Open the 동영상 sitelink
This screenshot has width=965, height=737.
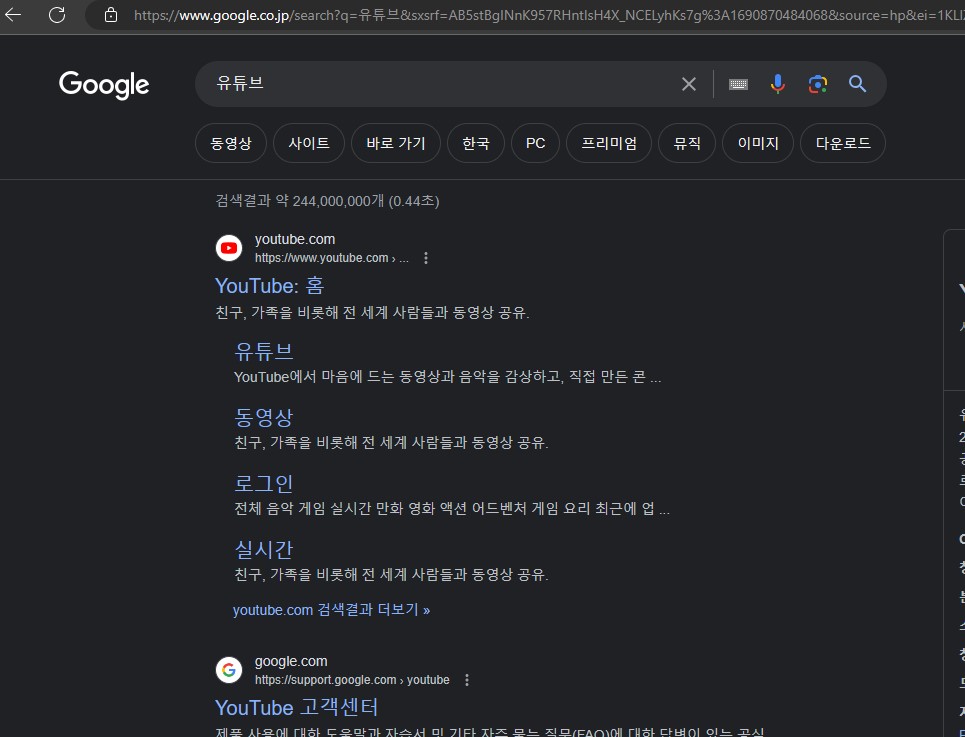[263, 417]
